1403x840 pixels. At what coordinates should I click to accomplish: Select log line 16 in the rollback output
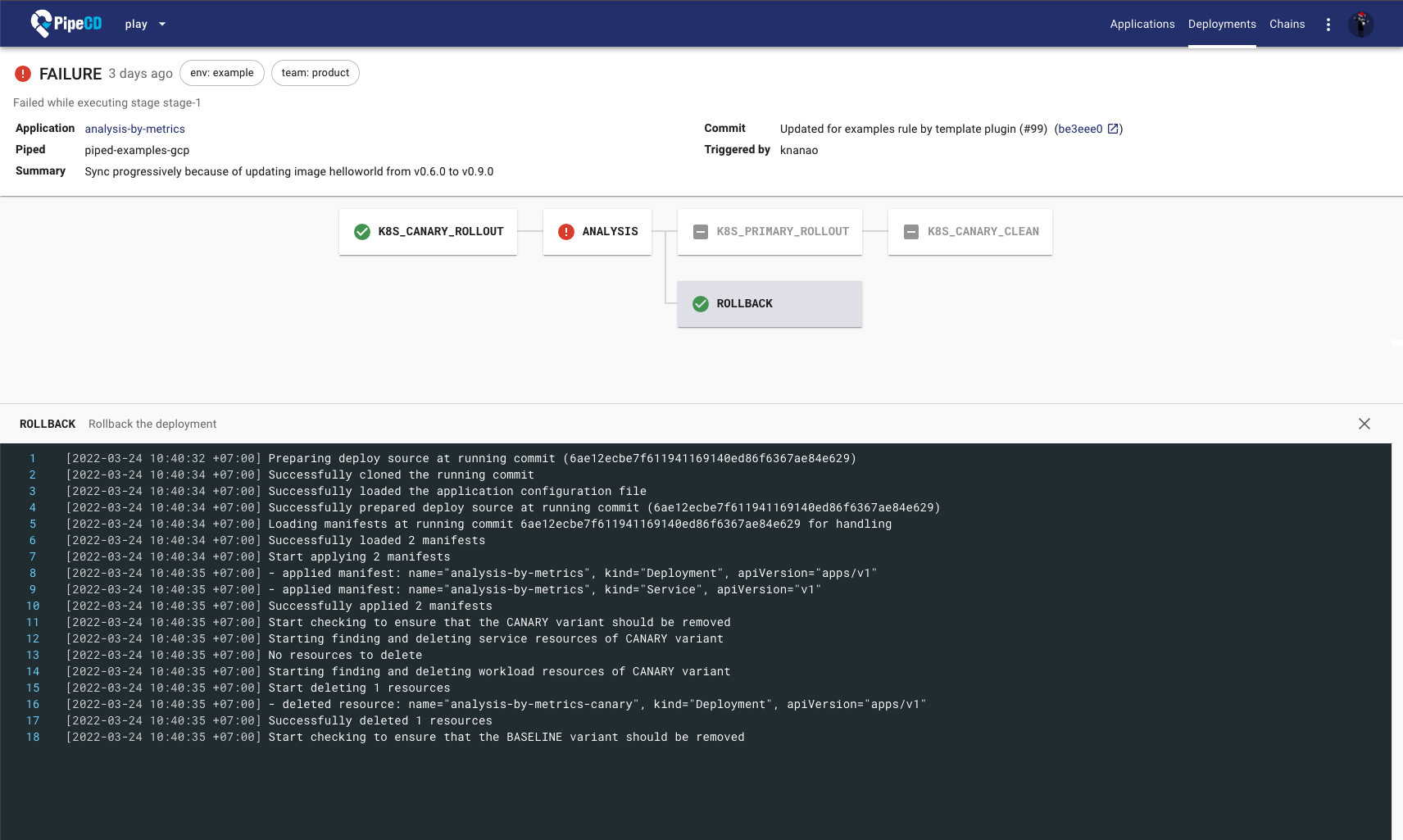(492, 704)
